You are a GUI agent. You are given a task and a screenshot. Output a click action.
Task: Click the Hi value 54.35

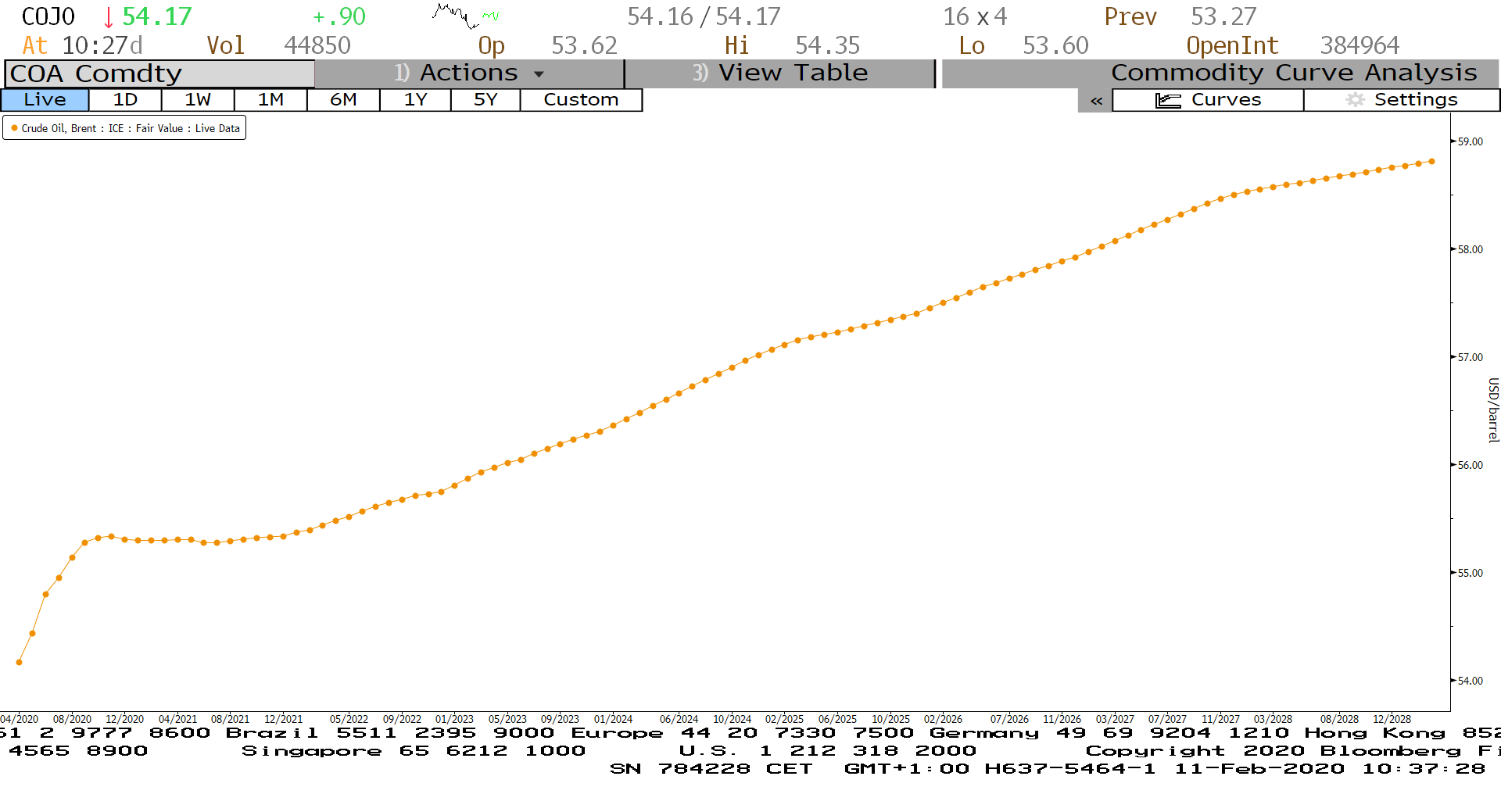pyautogui.click(x=827, y=45)
